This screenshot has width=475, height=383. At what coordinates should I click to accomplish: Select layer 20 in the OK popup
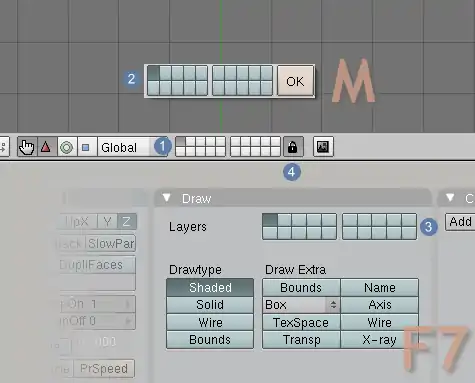(267, 88)
